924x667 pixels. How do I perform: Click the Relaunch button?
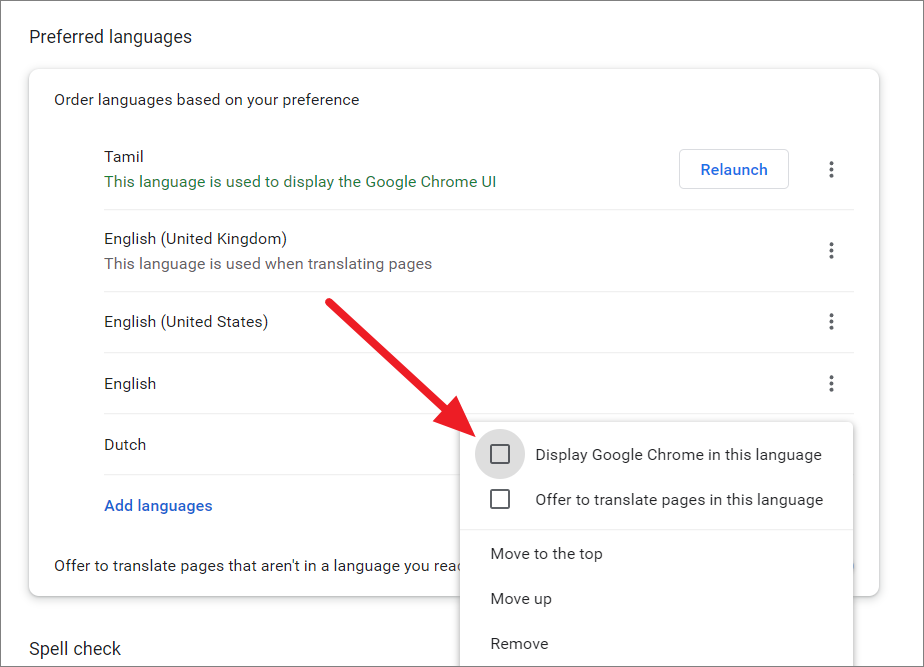pos(734,169)
